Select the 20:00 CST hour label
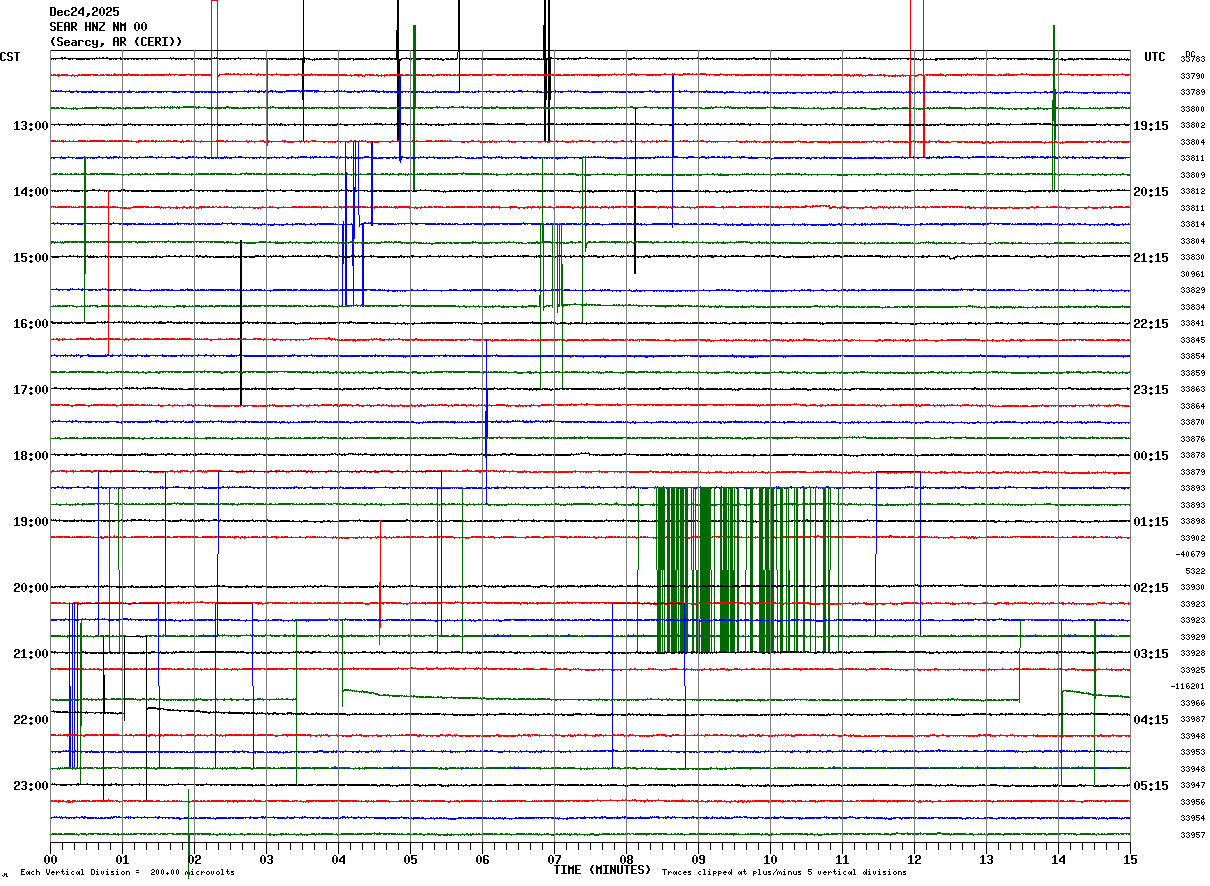This screenshot has height=886, width=1210. (30, 588)
